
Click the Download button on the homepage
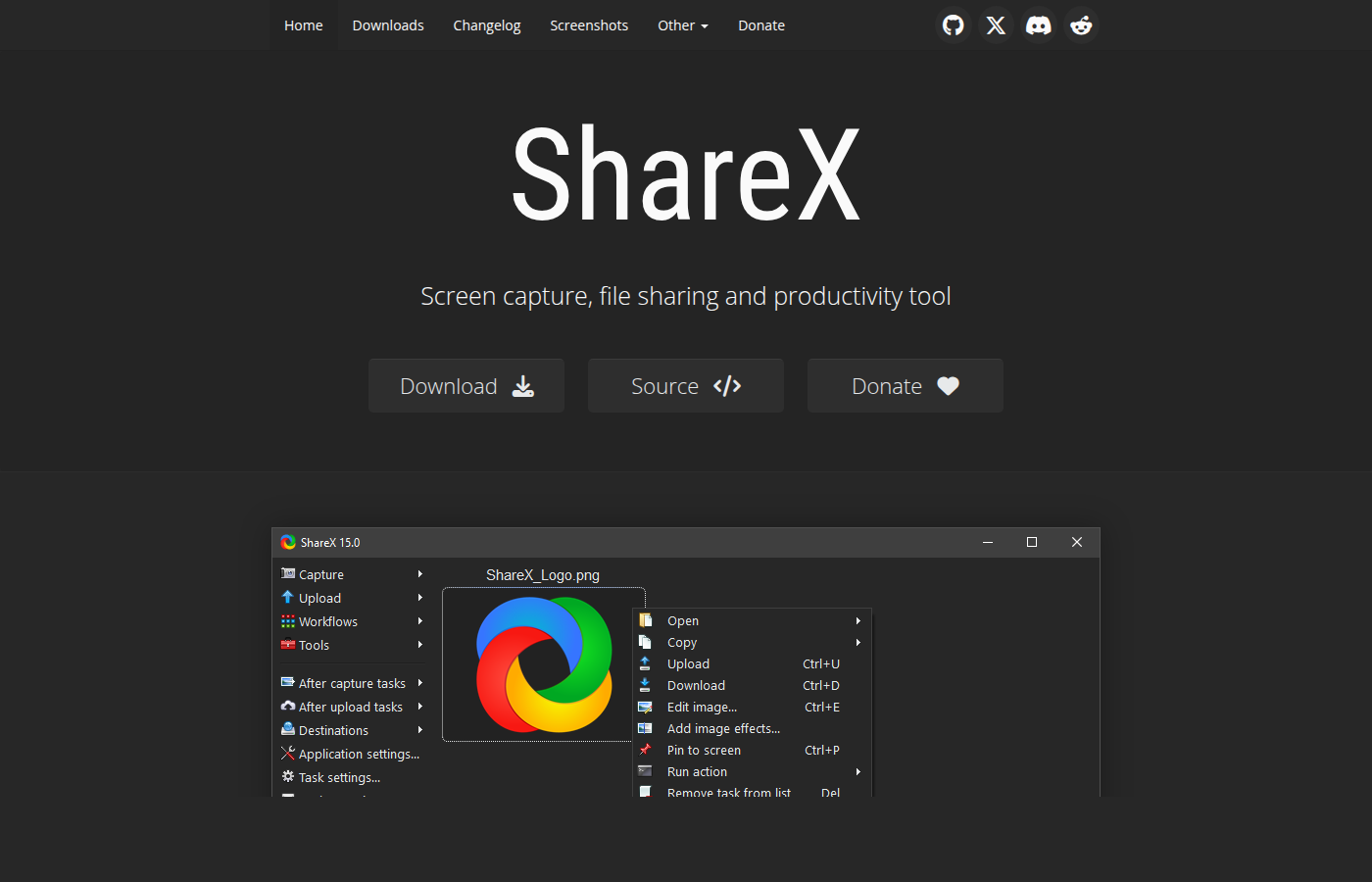point(465,385)
